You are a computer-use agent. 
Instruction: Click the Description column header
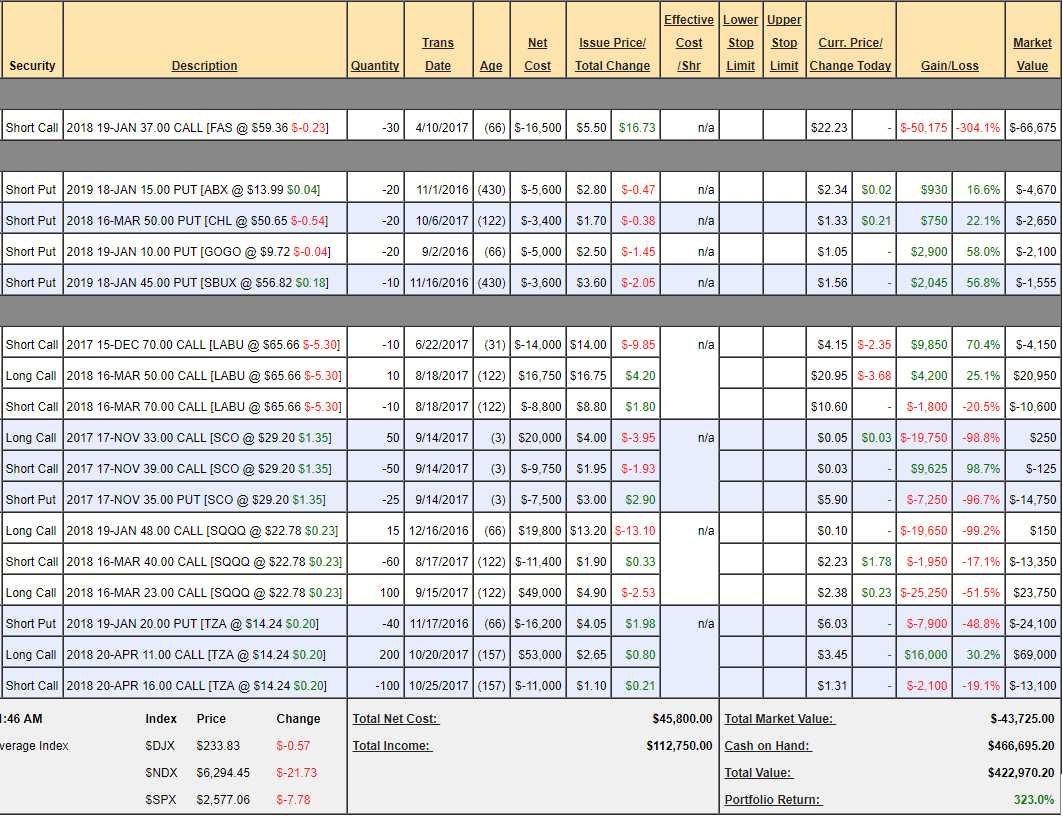coord(204,66)
